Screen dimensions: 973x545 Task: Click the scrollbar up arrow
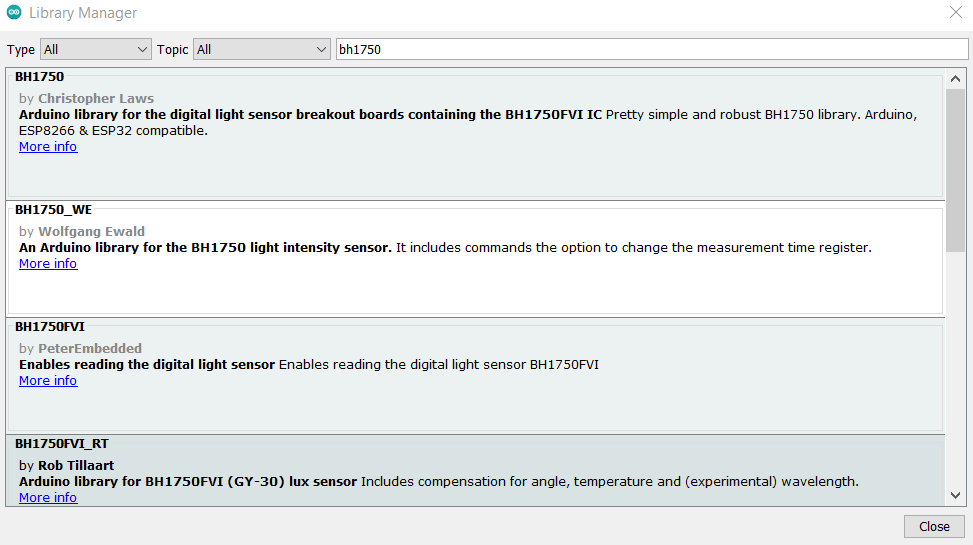956,79
